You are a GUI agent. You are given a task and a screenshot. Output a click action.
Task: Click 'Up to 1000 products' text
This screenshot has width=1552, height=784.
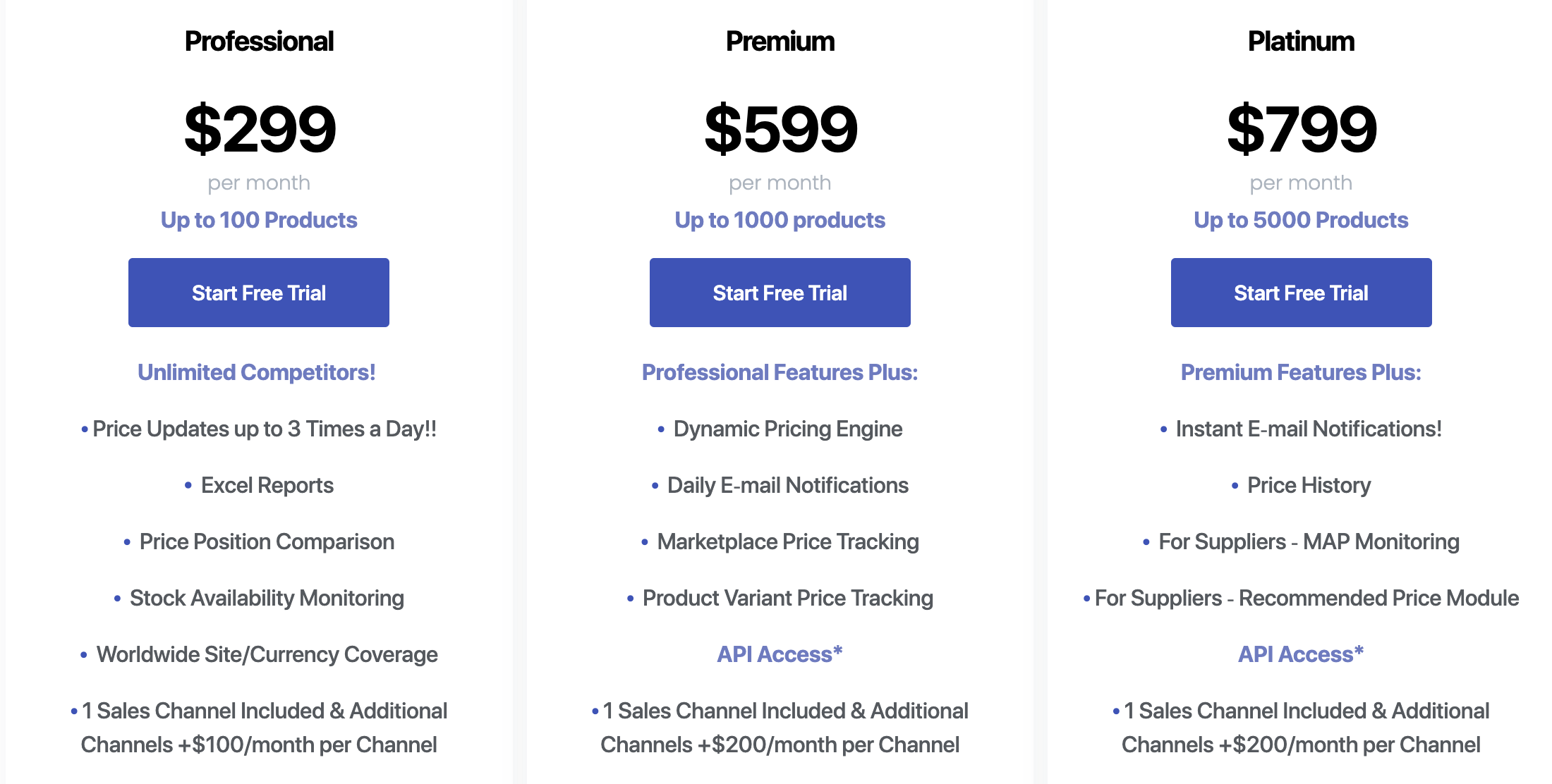[780, 220]
